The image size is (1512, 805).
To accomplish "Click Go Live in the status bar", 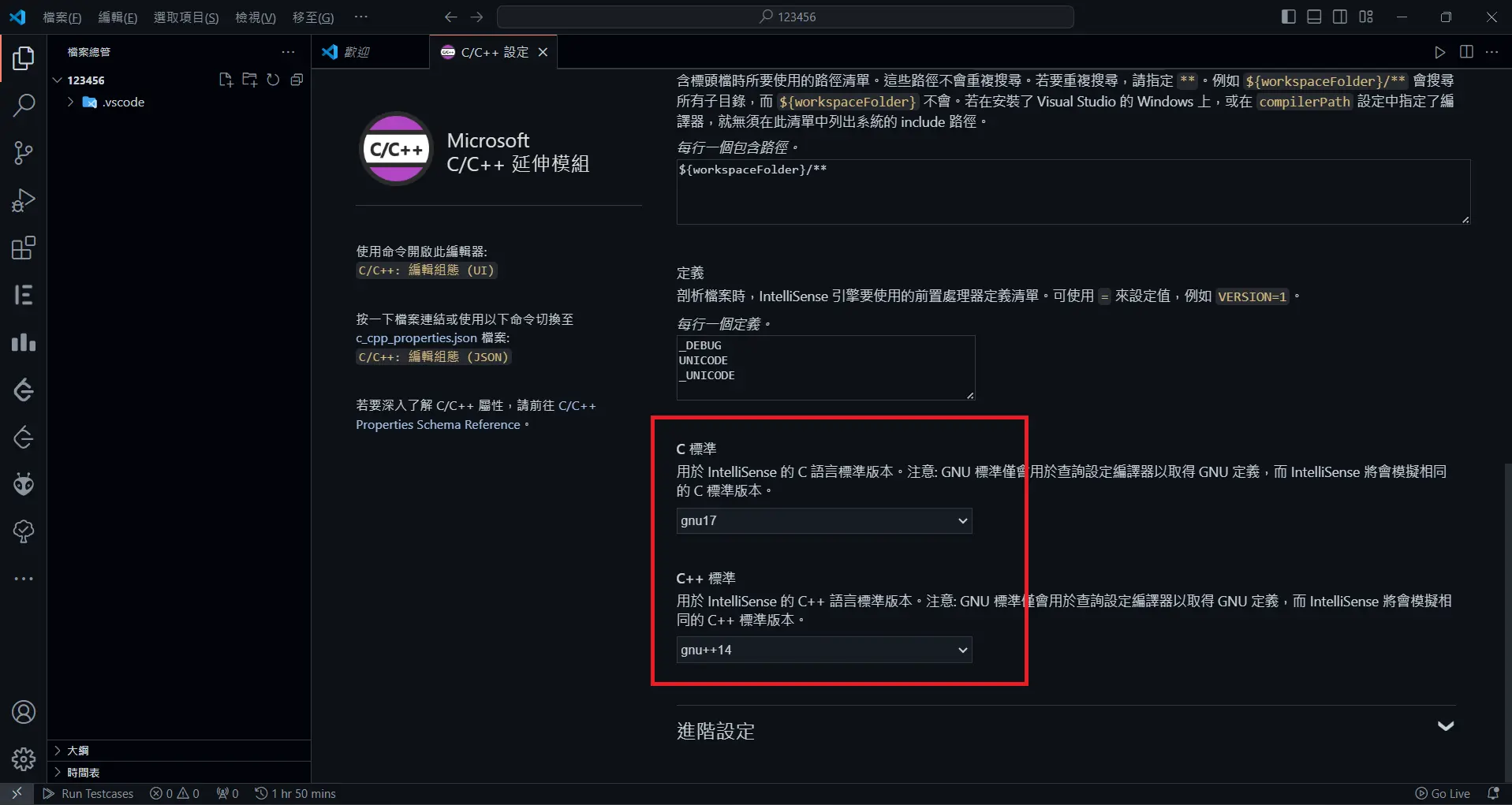I will click(1444, 793).
